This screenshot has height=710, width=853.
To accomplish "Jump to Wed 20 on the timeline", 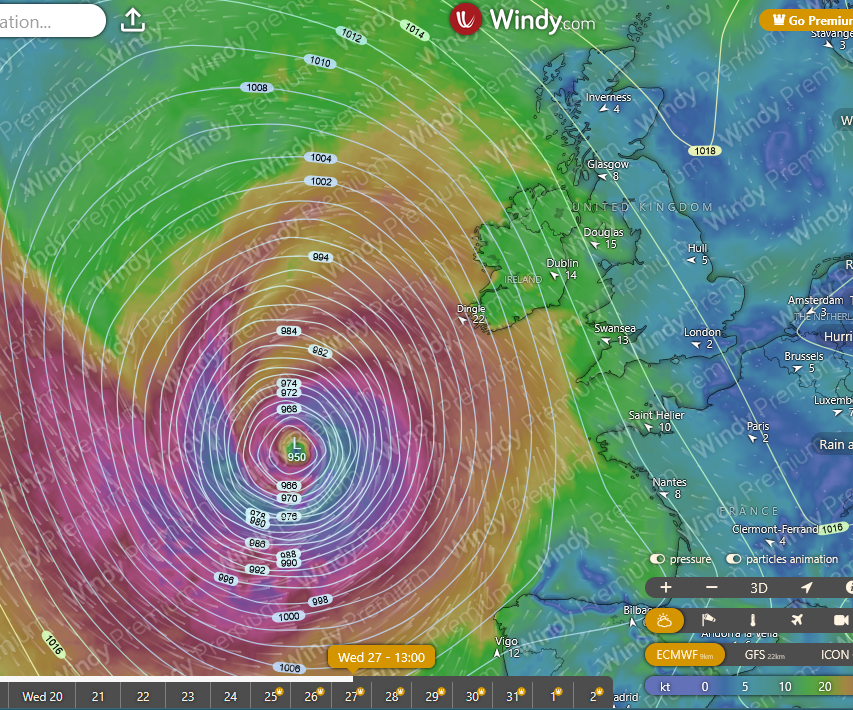I will pyautogui.click(x=42, y=696).
